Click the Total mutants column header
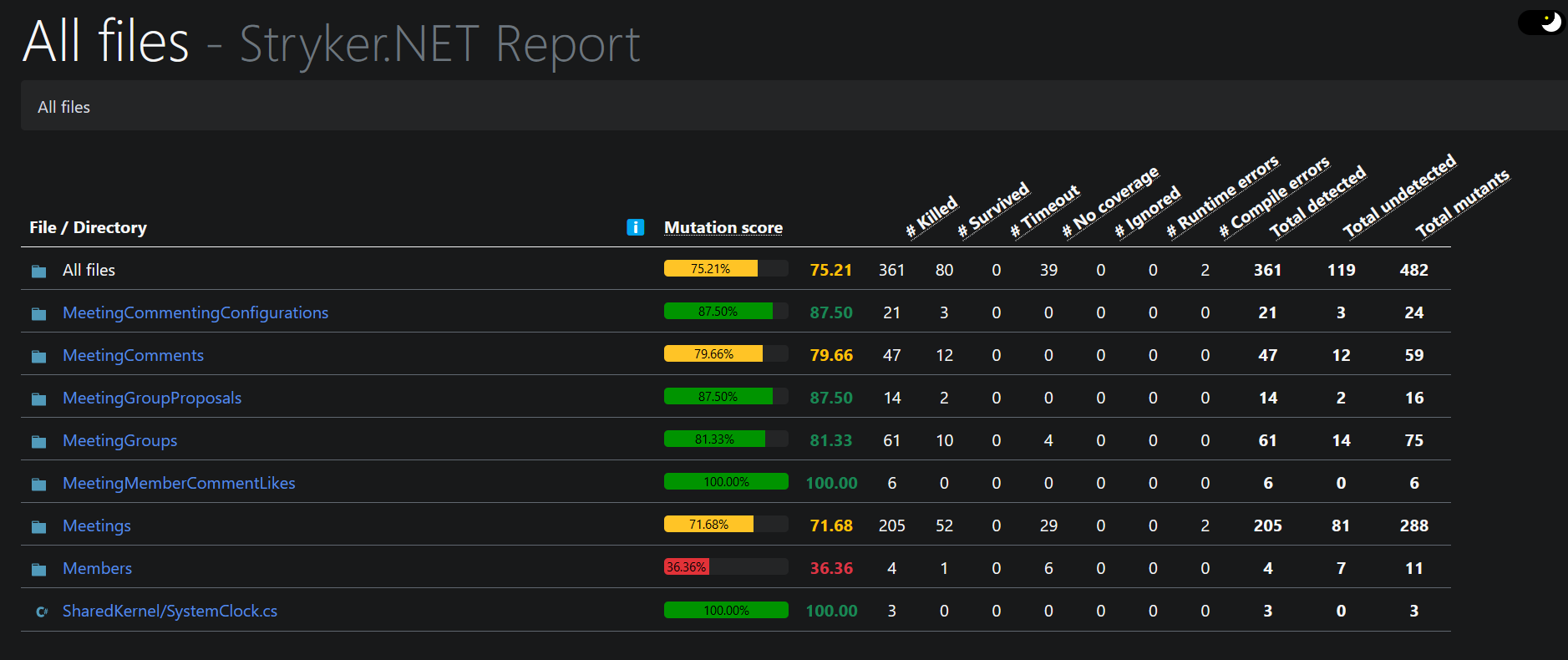This screenshot has width=1568, height=660. 1463,204
